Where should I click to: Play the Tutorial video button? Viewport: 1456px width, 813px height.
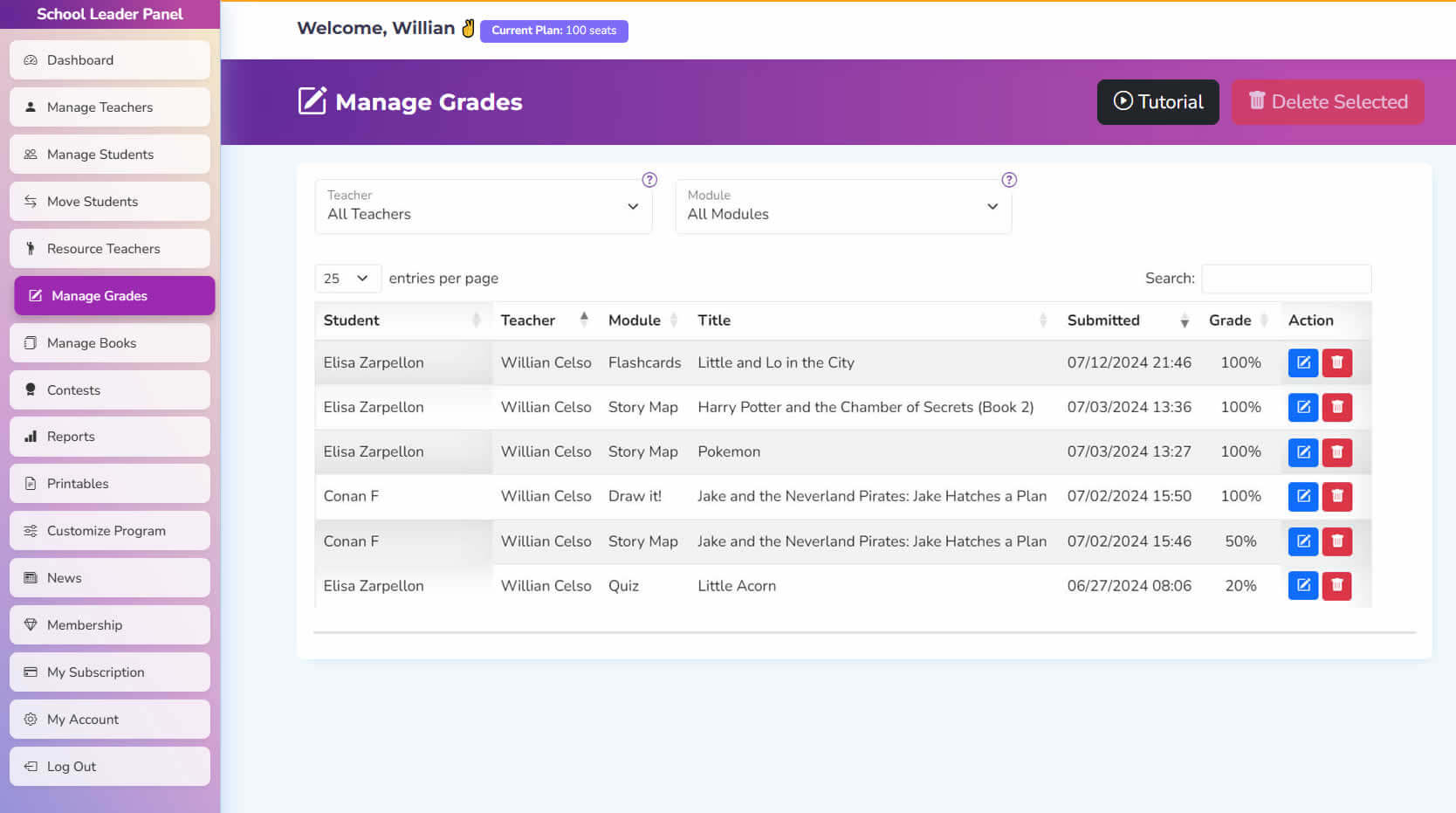(1157, 102)
